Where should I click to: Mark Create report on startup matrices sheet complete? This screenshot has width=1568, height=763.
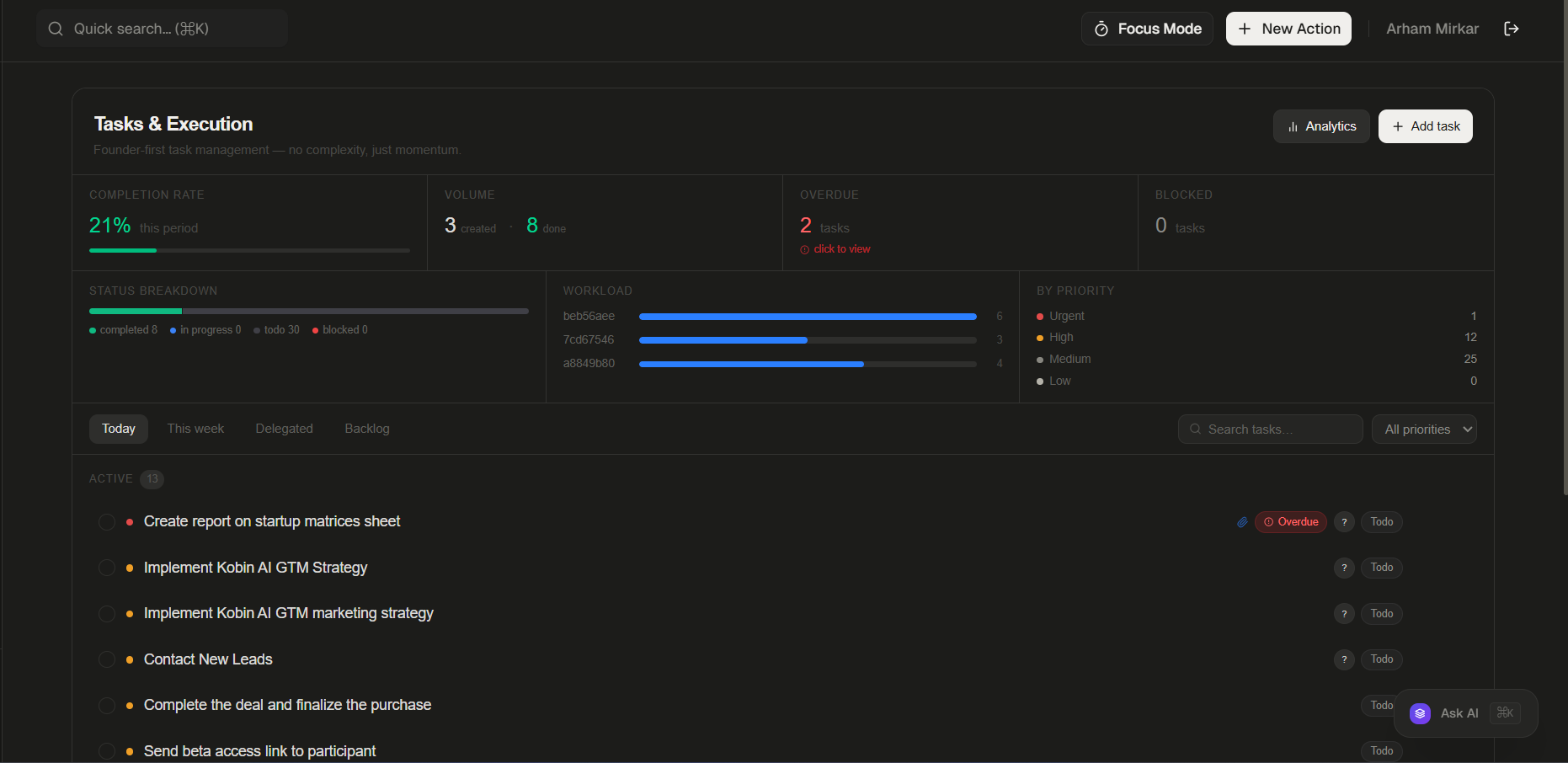pyautogui.click(x=107, y=522)
